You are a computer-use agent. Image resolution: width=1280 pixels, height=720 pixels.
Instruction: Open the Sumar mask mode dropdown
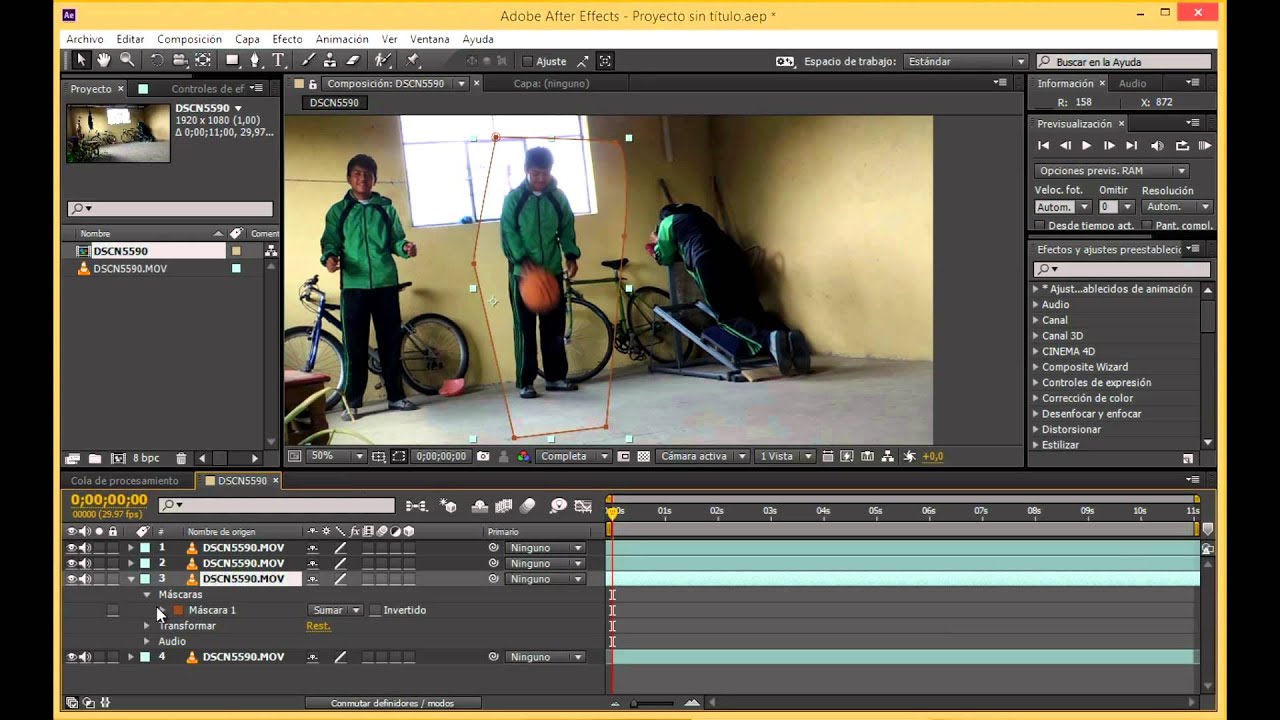click(335, 610)
